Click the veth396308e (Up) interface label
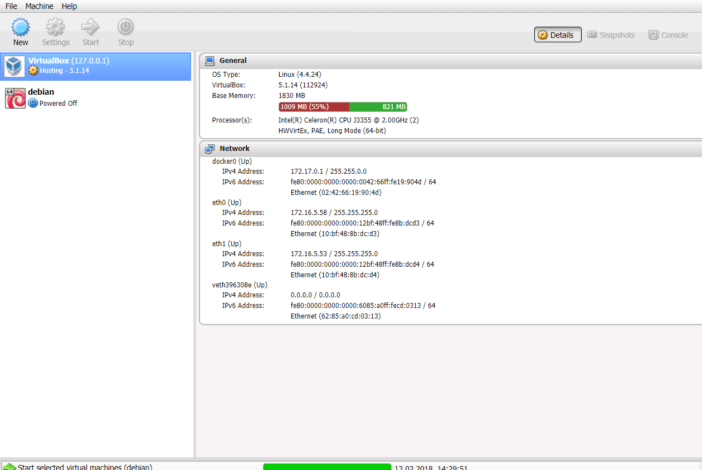702x470 pixels. click(240, 285)
